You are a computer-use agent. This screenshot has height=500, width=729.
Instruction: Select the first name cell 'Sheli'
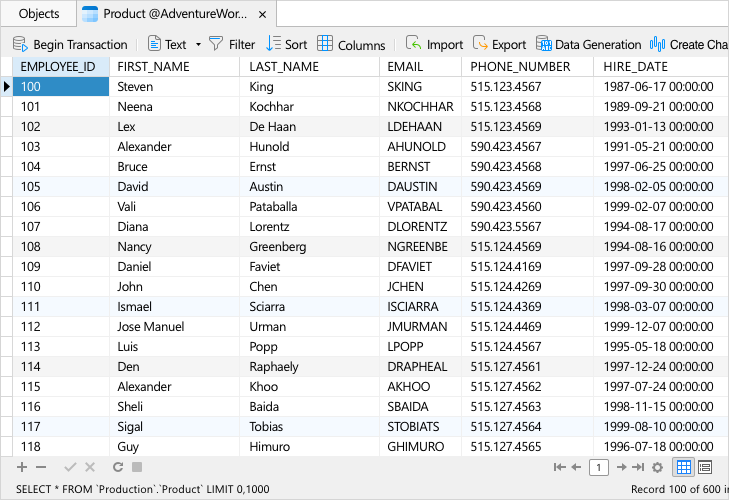pyautogui.click(x=174, y=407)
